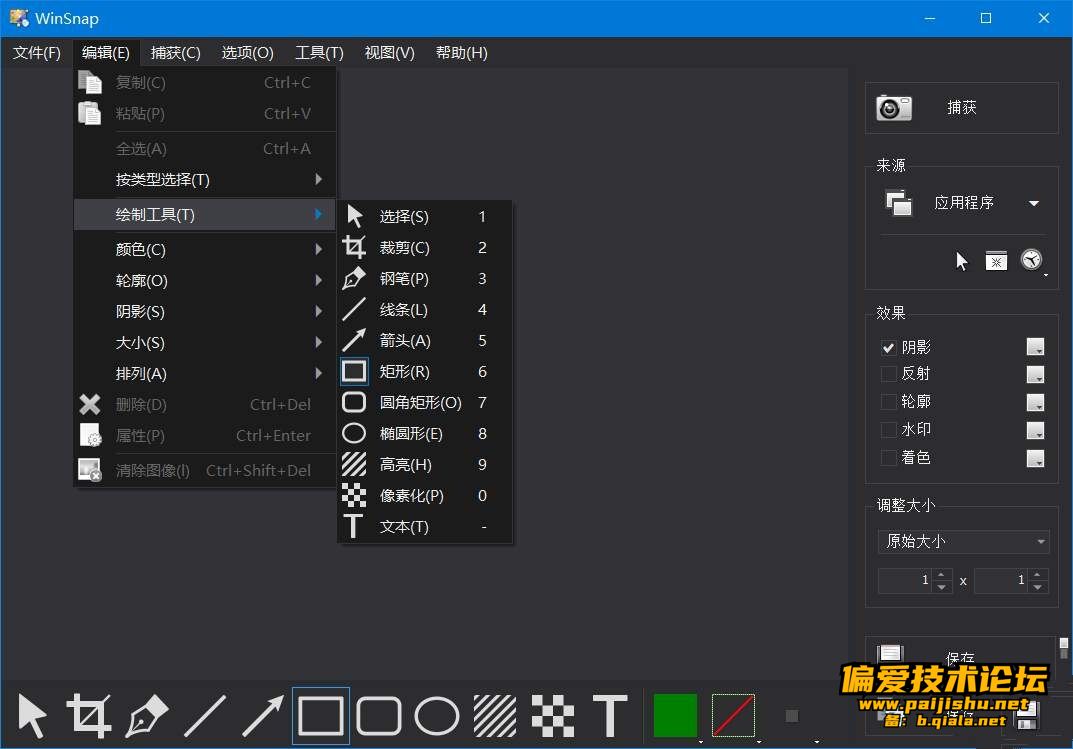This screenshot has width=1073, height=749.
Task: Open the 视图(V) menu
Action: tap(389, 53)
